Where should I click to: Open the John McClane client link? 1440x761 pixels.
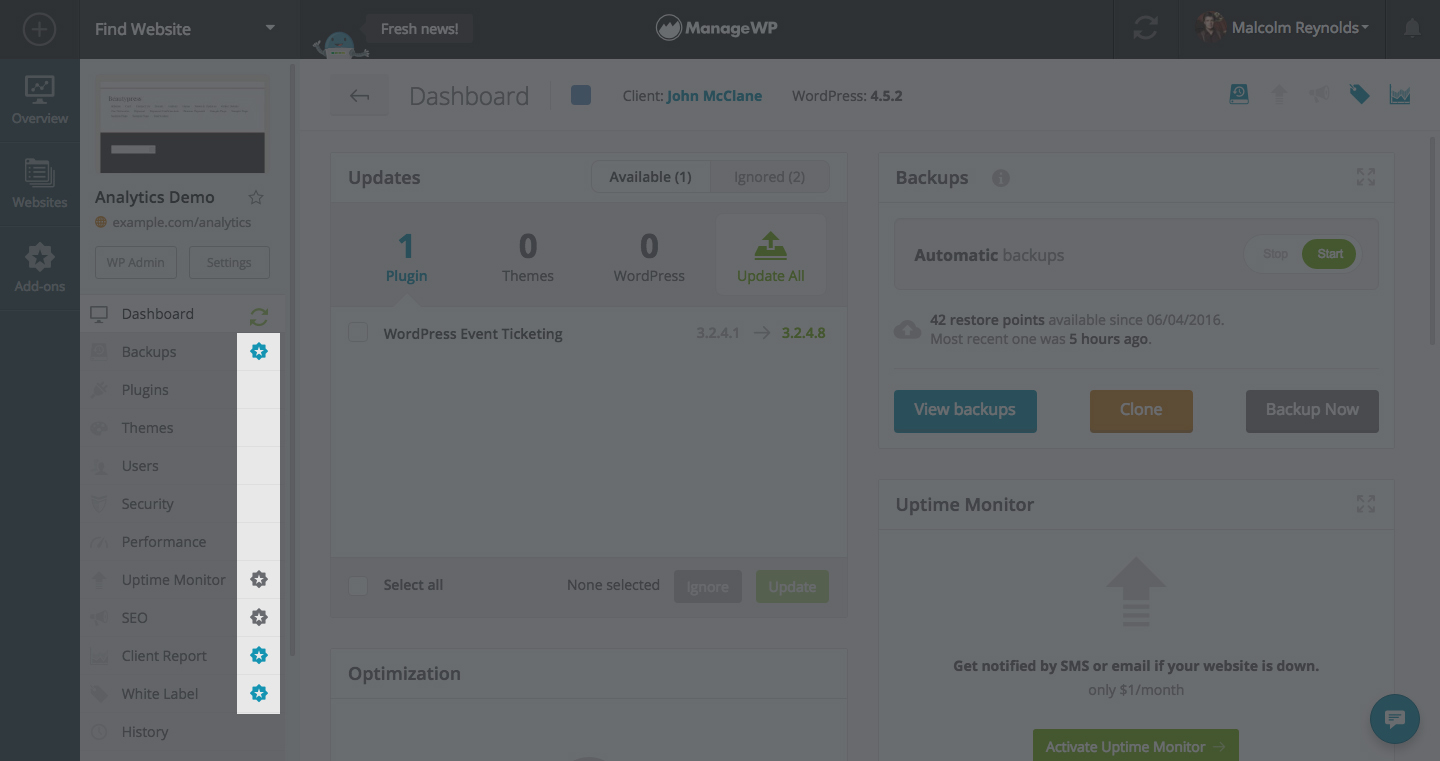coord(714,96)
